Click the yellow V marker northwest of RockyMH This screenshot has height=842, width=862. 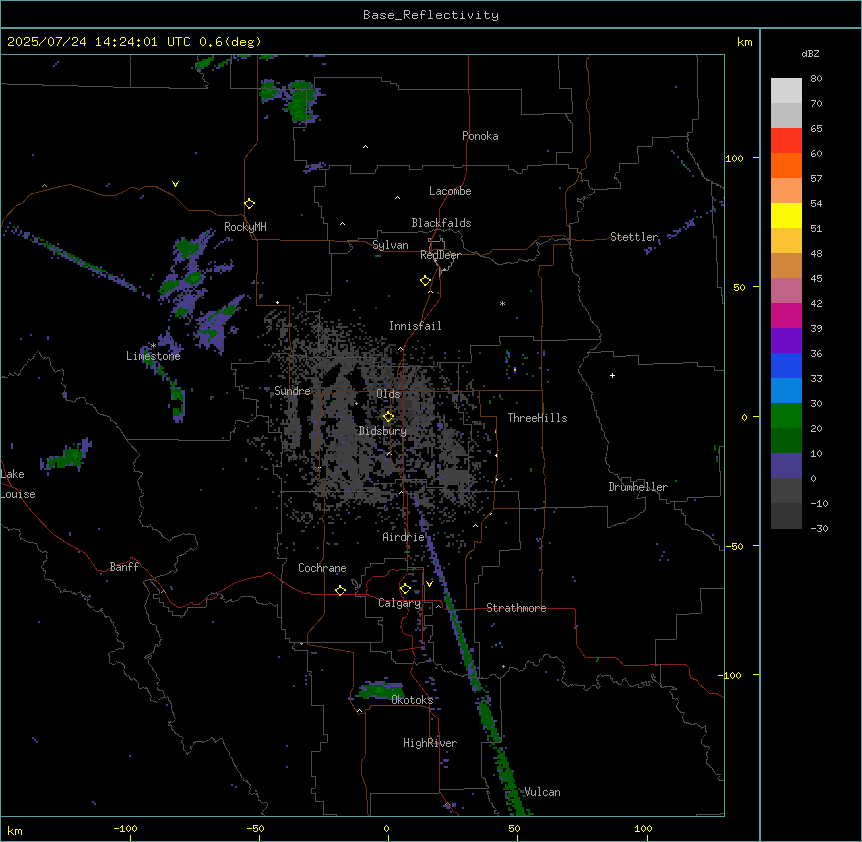tap(175, 184)
